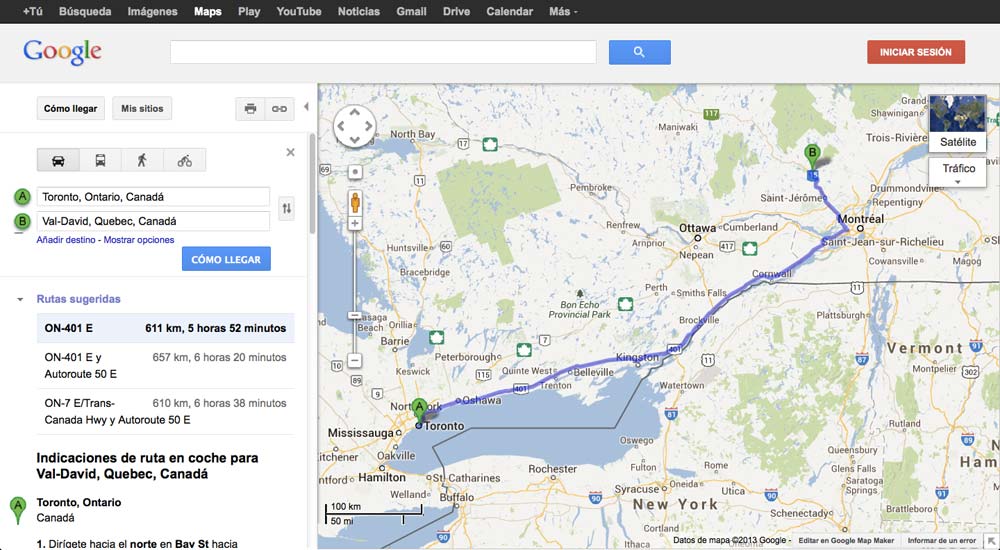Open YouTube from the top bar
This screenshot has width=1000, height=550.
[x=298, y=11]
